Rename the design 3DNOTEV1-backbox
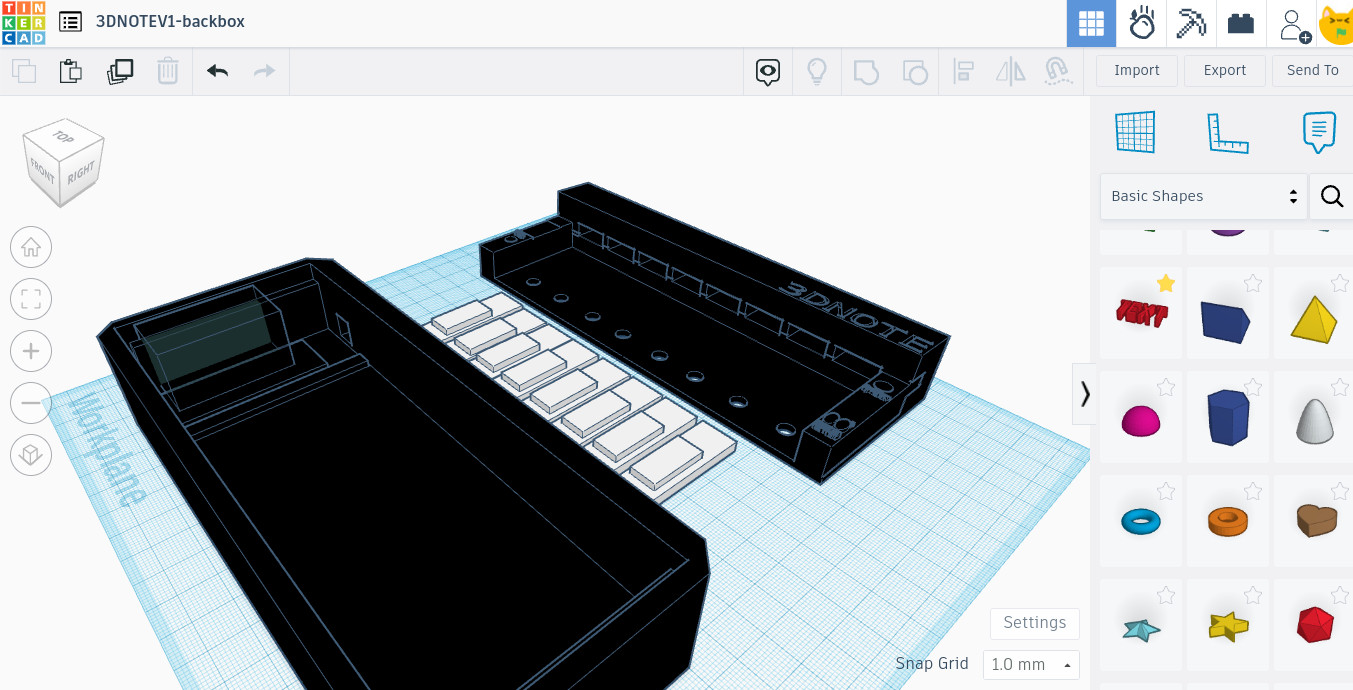This screenshot has width=1353, height=690. (171, 21)
